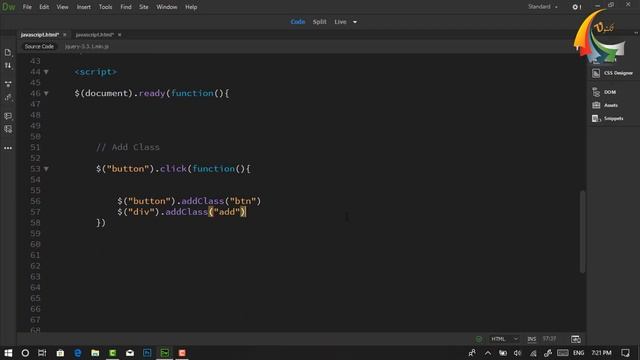Image resolution: width=640 pixels, height=360 pixels.
Task: Click the volume speaker tray icon
Action: pos(518,353)
